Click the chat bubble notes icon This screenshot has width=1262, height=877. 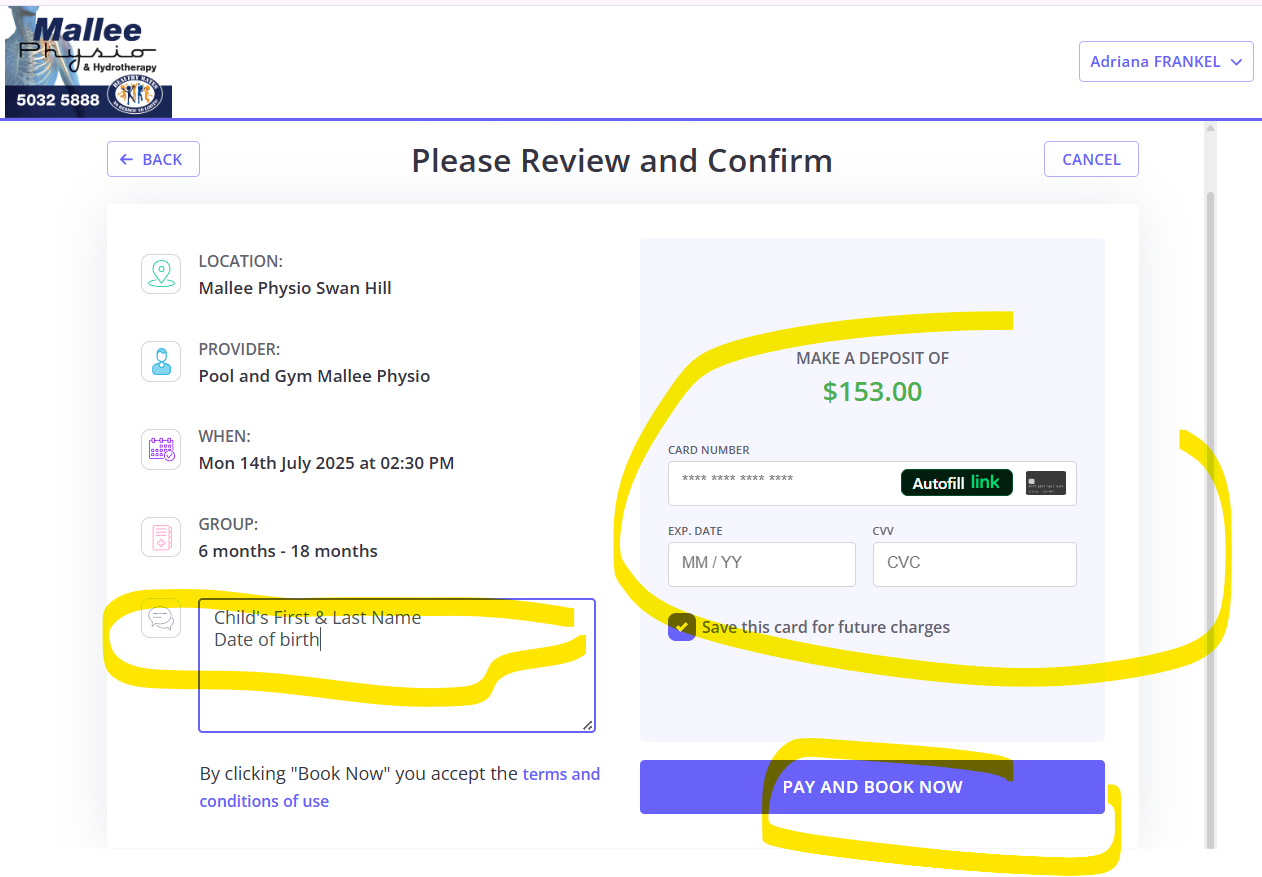(x=161, y=618)
